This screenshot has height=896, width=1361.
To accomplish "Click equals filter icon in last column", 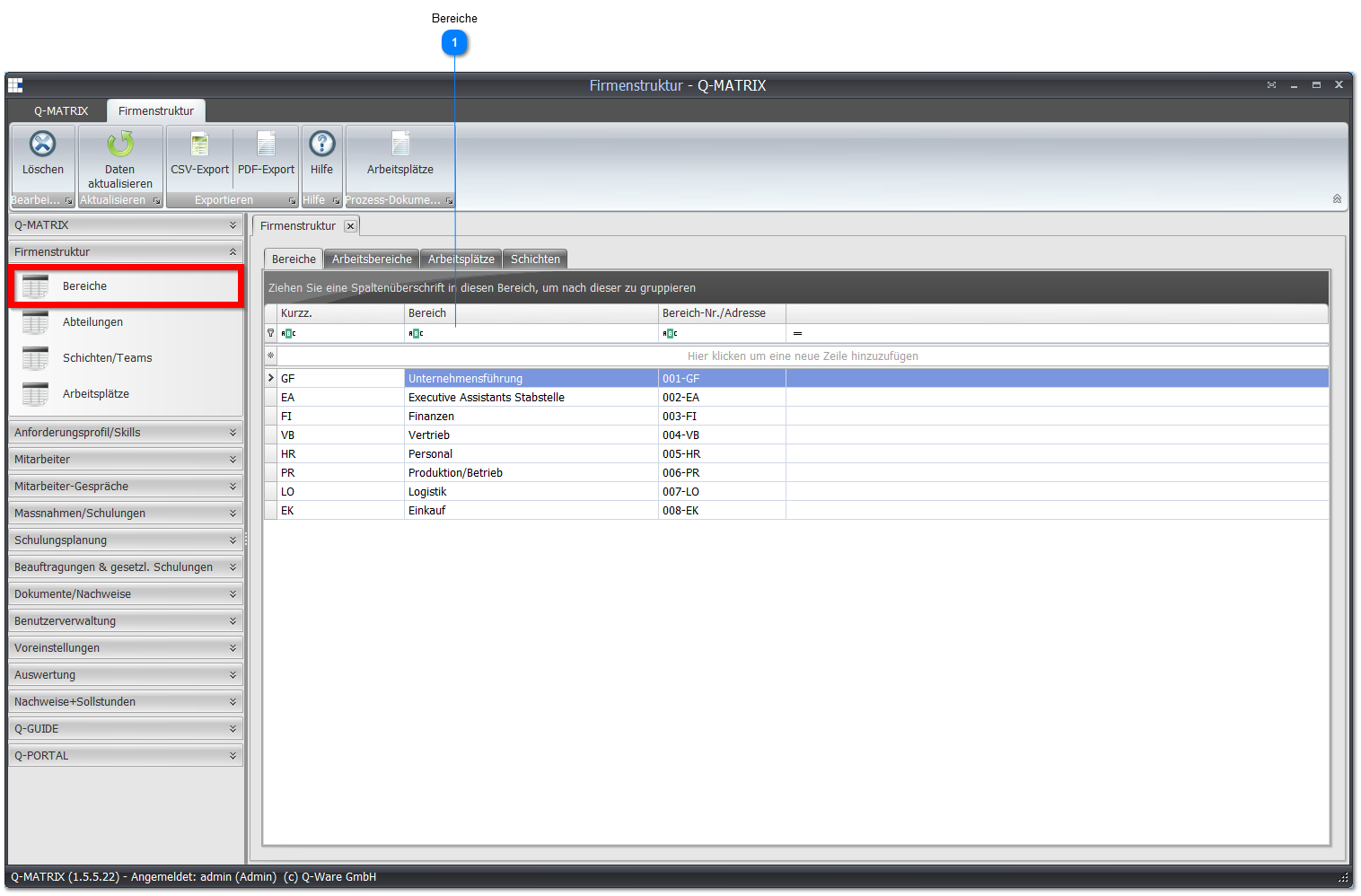I will point(797,333).
